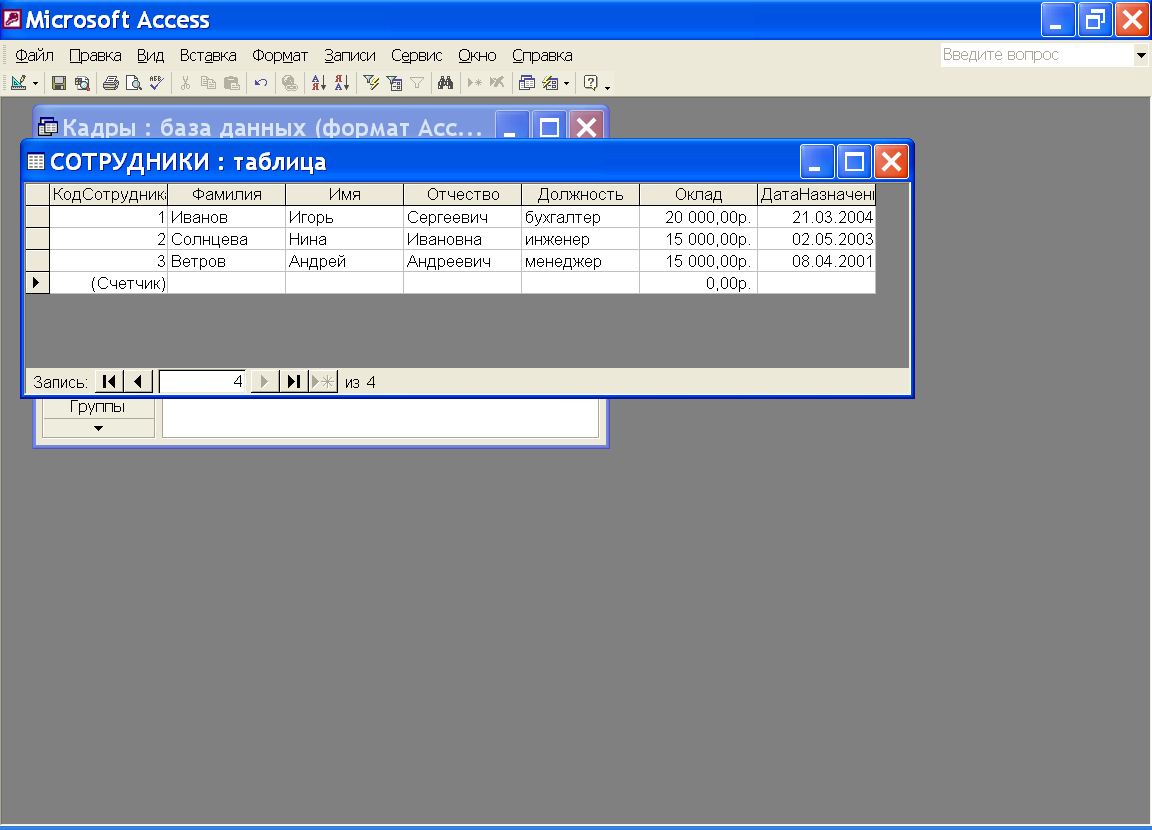1152x830 pixels.
Task: Open Filter by Form icon
Action: (395, 83)
